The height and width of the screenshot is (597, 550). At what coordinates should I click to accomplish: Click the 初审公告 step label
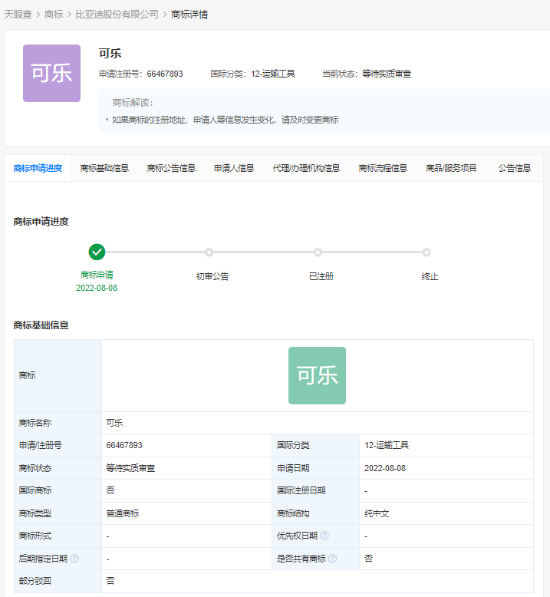[x=212, y=276]
